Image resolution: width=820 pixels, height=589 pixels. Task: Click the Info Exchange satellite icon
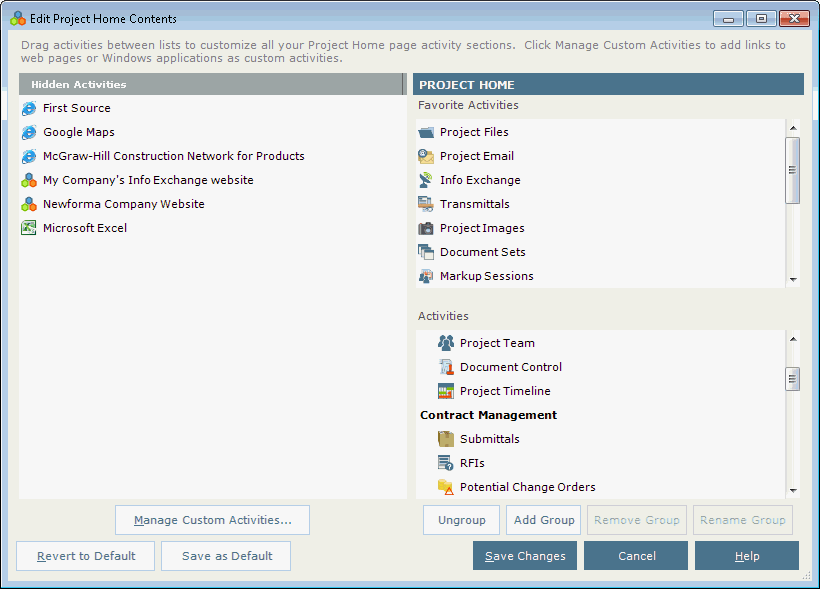click(426, 180)
